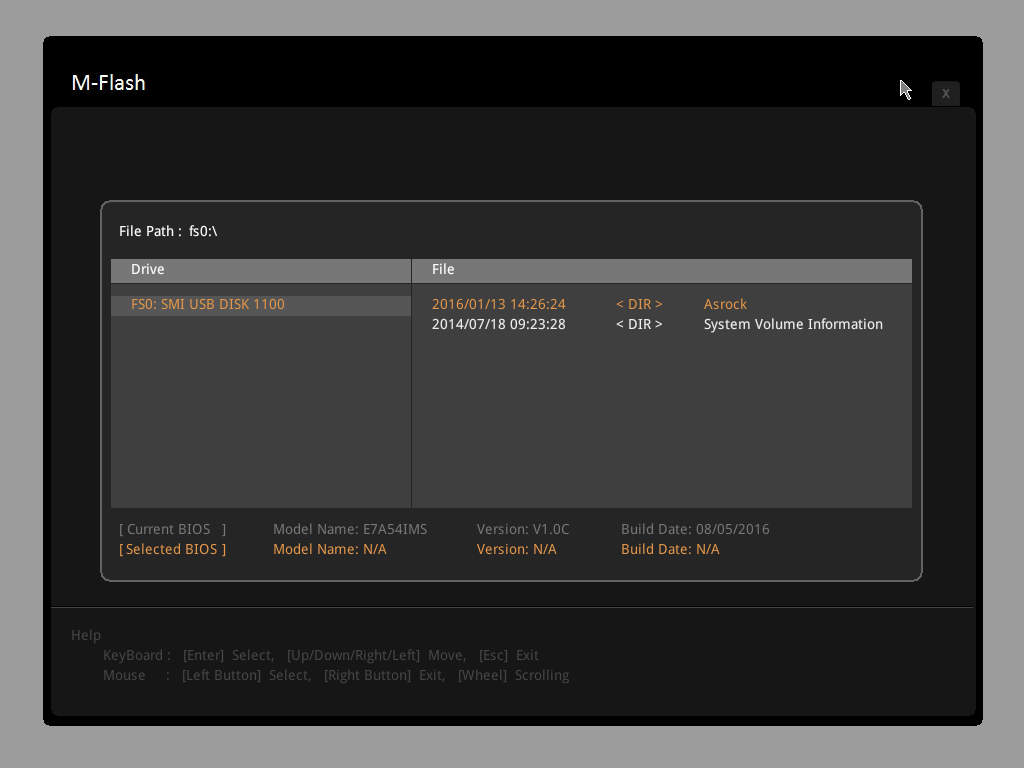Click the M-Flash title text
Viewport: 1024px width, 768px height.
[x=108, y=83]
